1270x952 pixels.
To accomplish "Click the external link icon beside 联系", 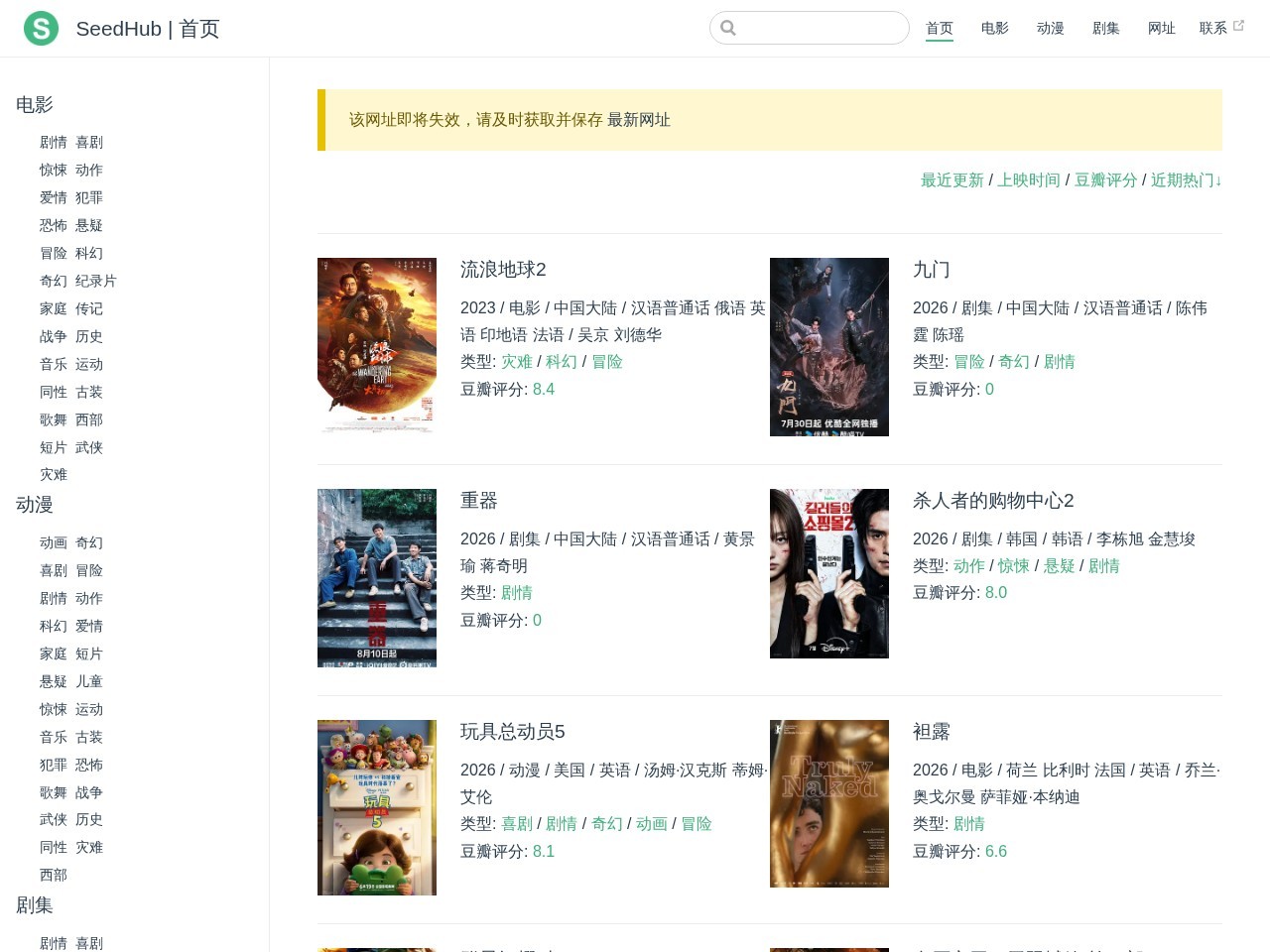I will [x=1238, y=26].
